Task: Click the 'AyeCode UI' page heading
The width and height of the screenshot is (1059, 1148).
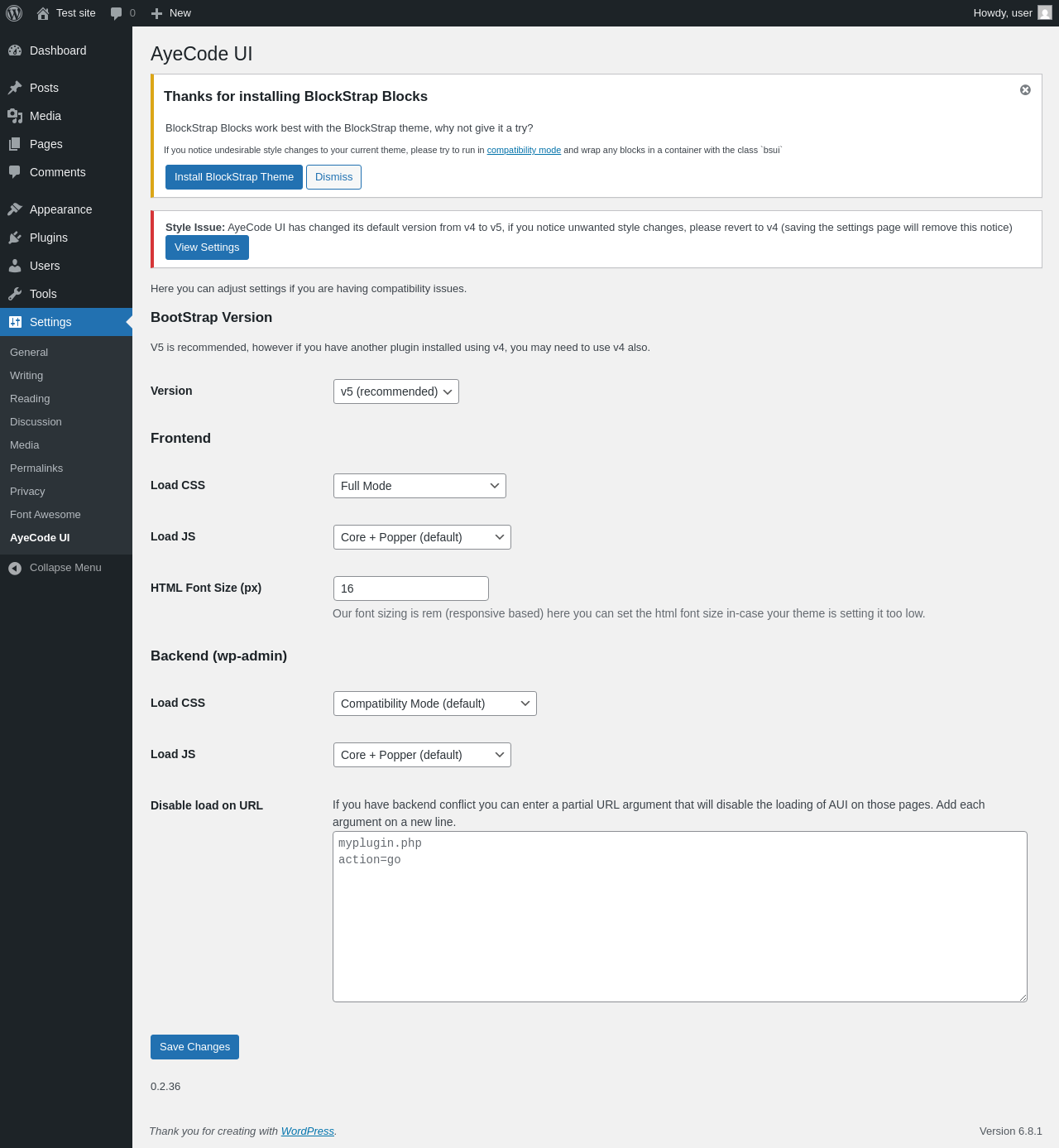Action: point(202,54)
